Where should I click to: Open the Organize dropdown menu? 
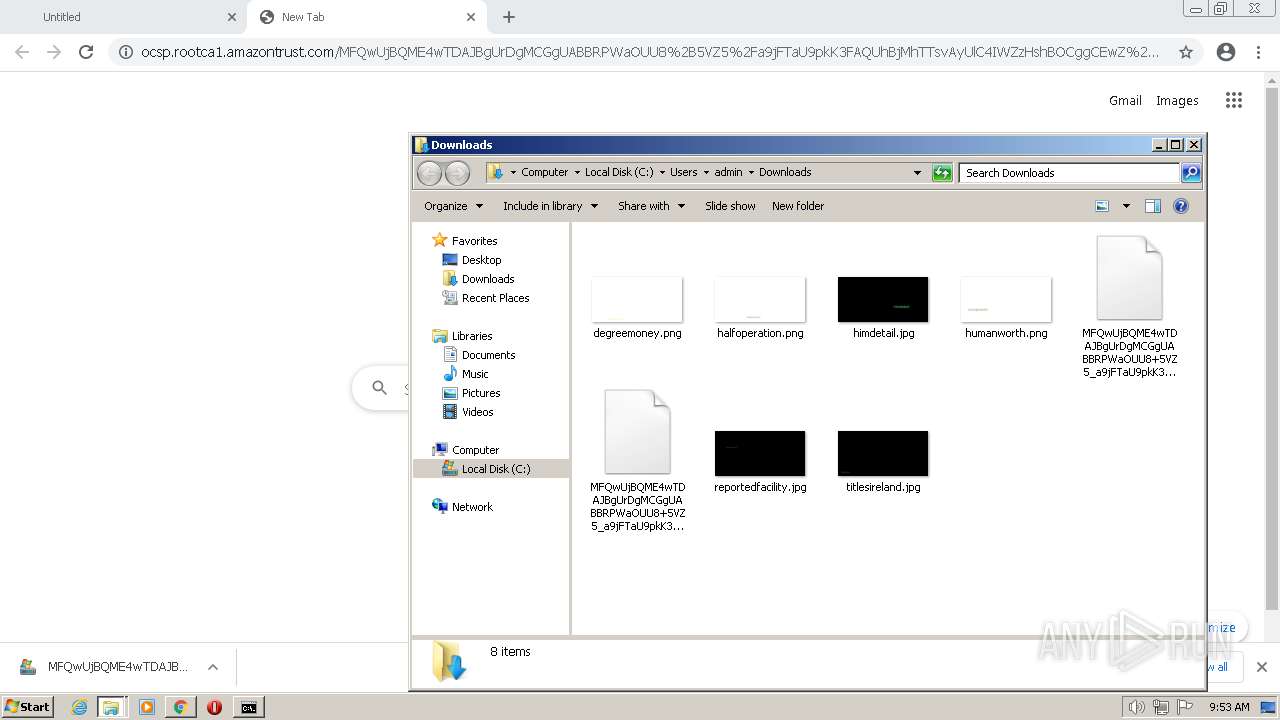point(453,206)
